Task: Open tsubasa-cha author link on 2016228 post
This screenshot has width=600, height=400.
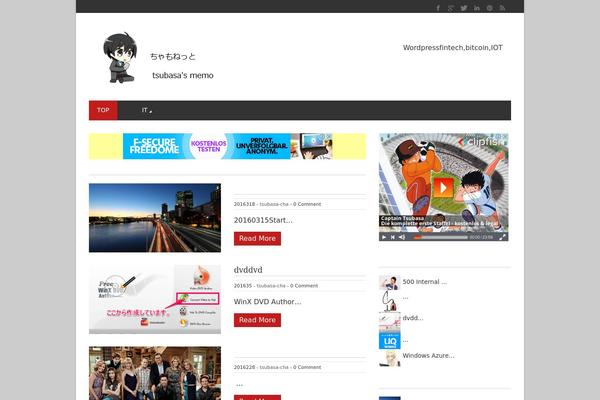Action: (x=274, y=367)
